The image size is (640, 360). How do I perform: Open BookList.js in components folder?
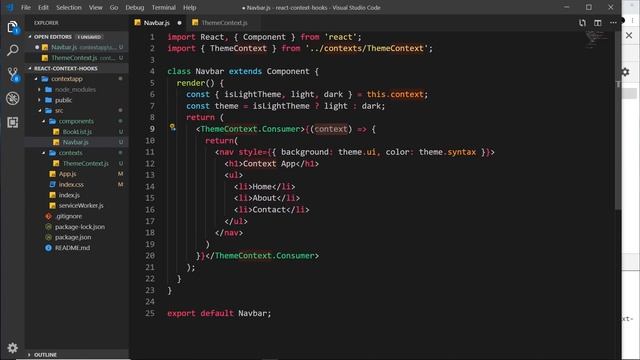(77, 132)
